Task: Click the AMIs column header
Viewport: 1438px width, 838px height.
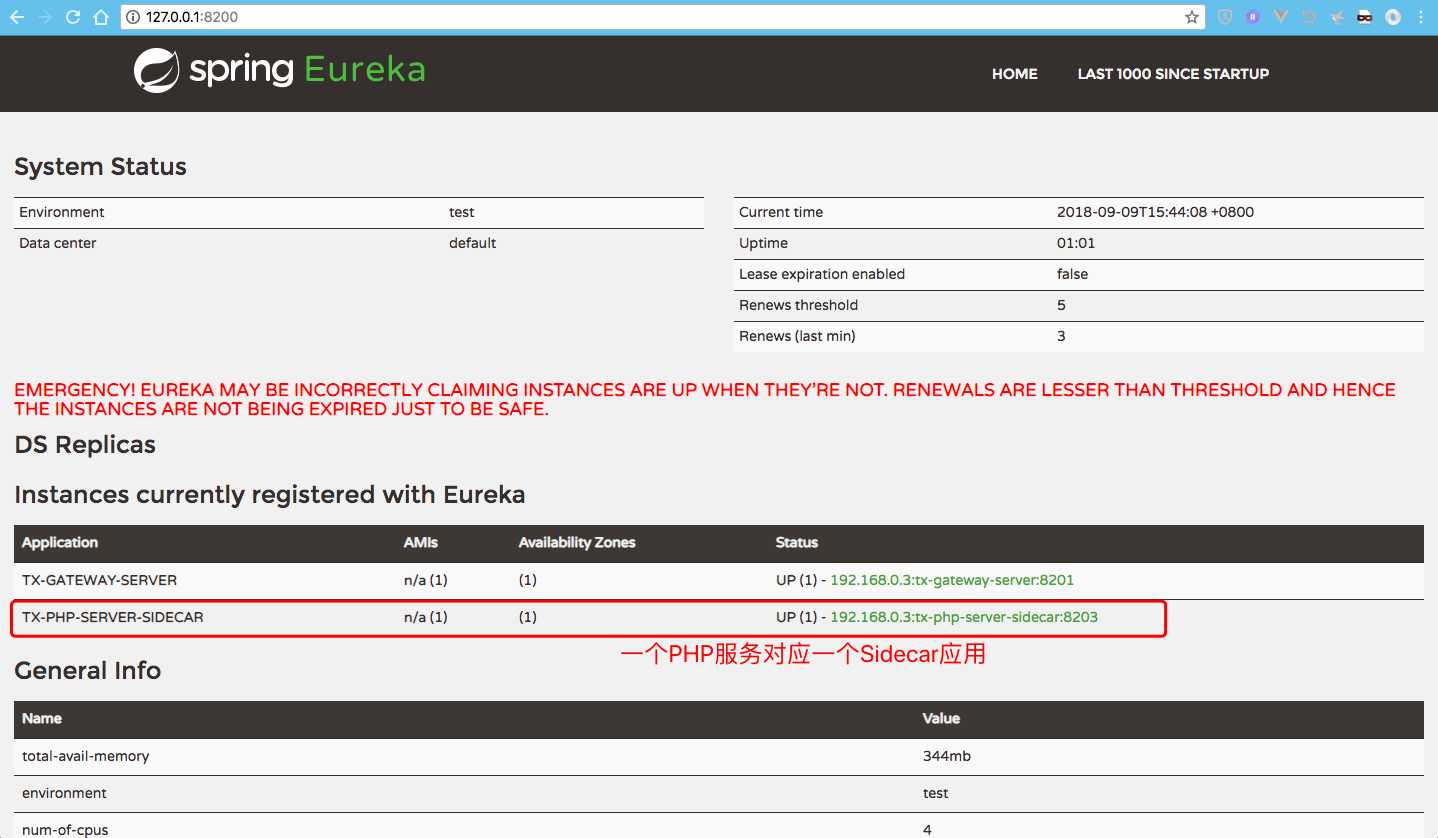Action: [x=421, y=543]
